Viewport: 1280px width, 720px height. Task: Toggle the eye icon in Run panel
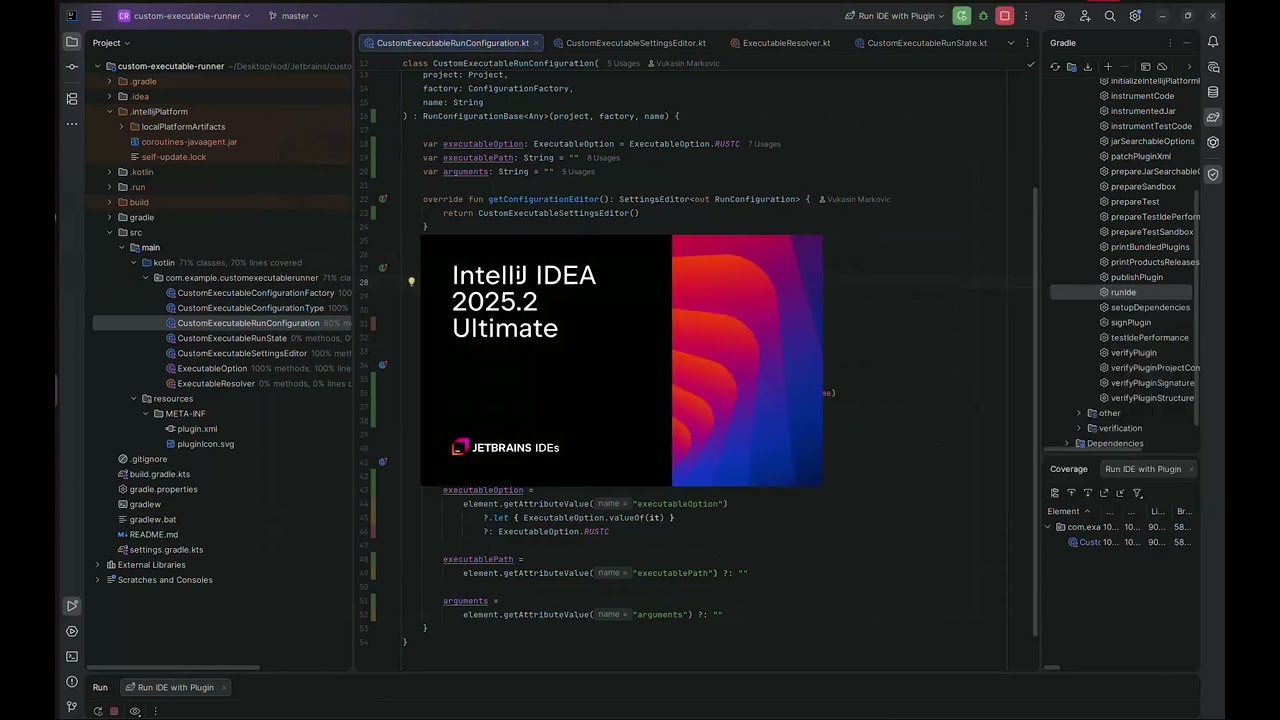[x=135, y=711]
